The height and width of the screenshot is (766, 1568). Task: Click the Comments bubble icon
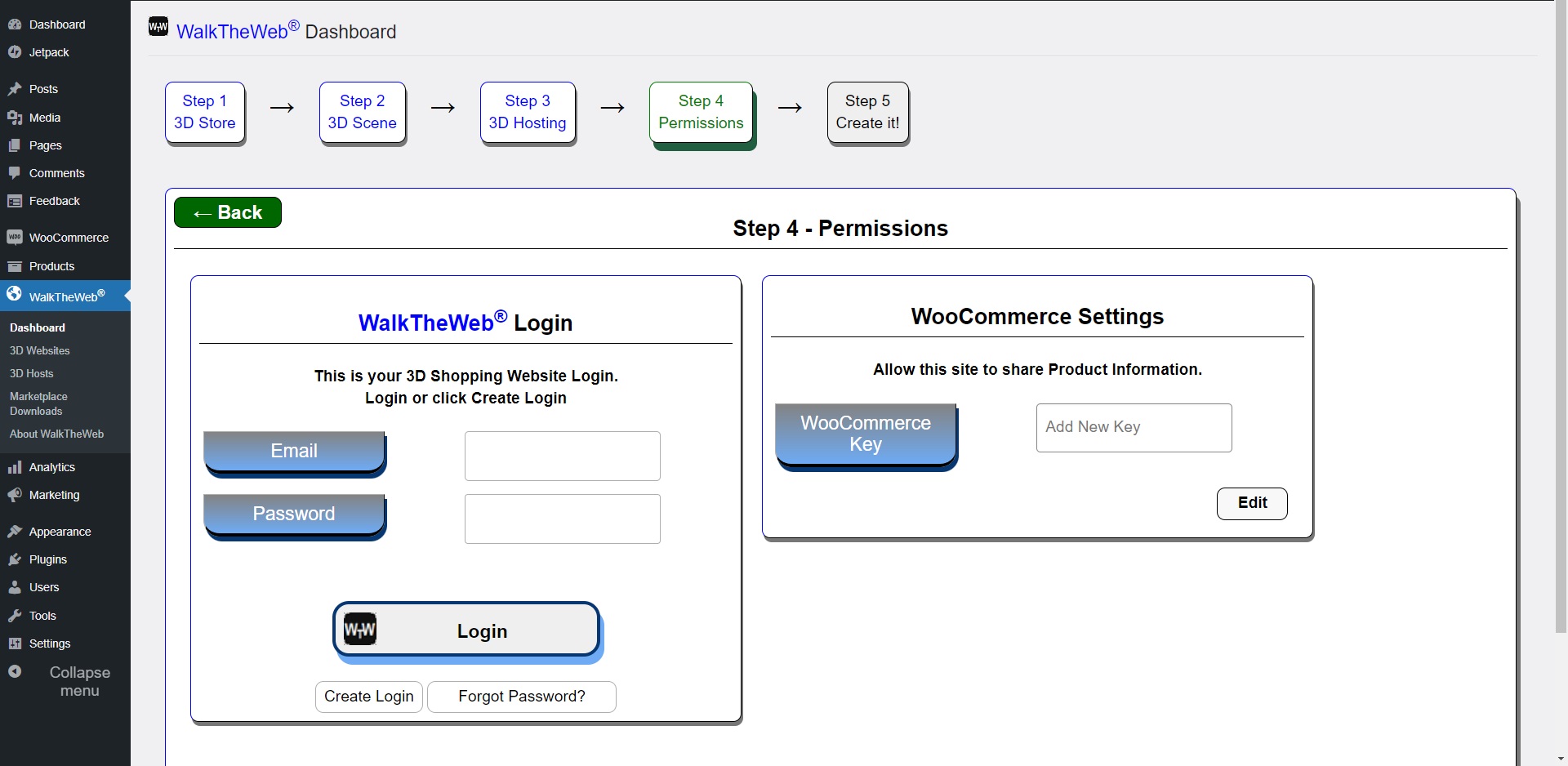[x=15, y=173]
